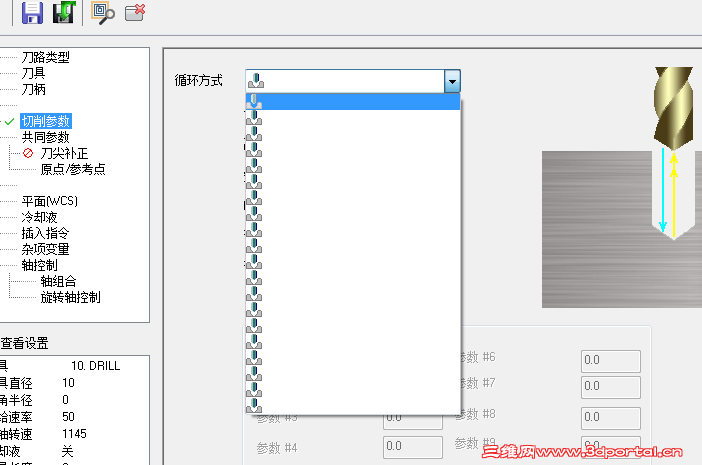Click the feed rate value 50
Screen dimensions: 702x465
coord(68,417)
